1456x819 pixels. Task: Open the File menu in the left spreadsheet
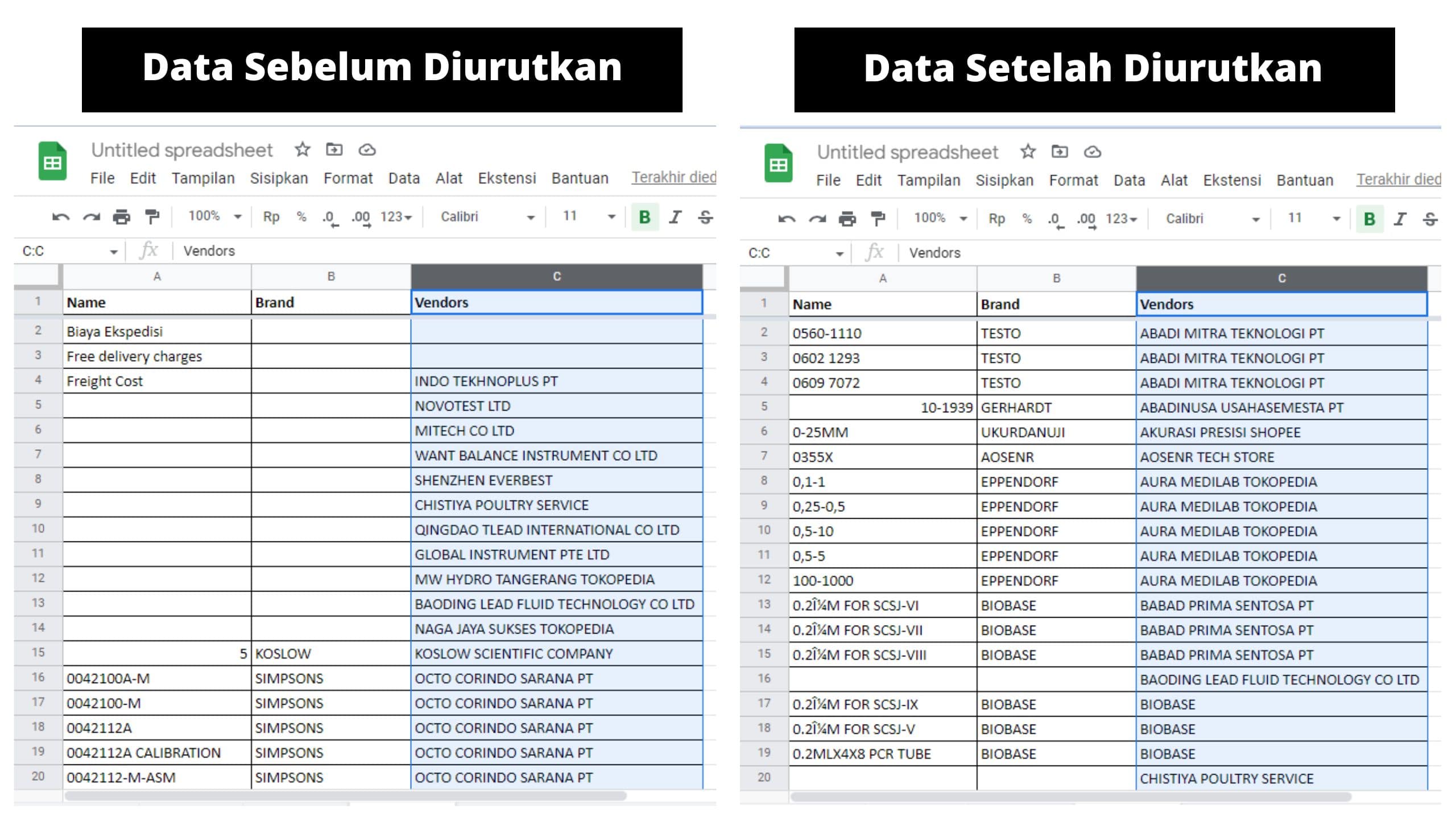(102, 179)
